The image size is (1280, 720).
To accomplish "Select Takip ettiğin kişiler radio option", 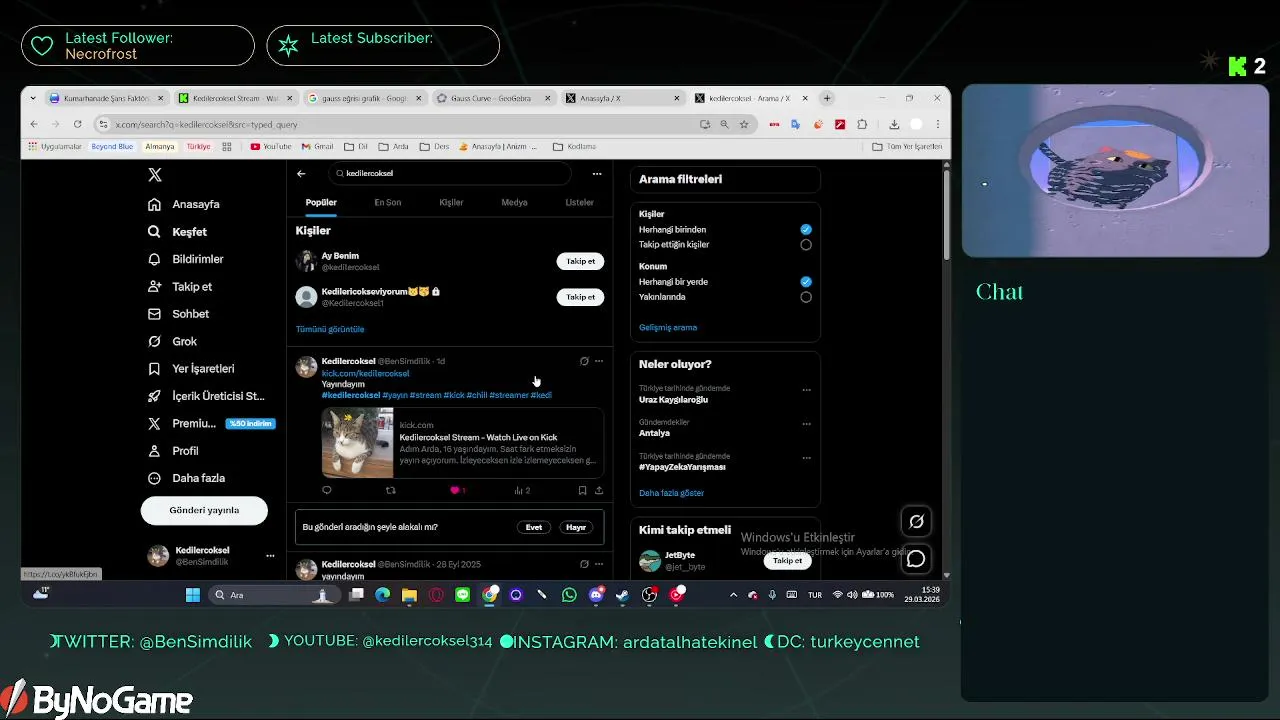I will tap(806, 244).
